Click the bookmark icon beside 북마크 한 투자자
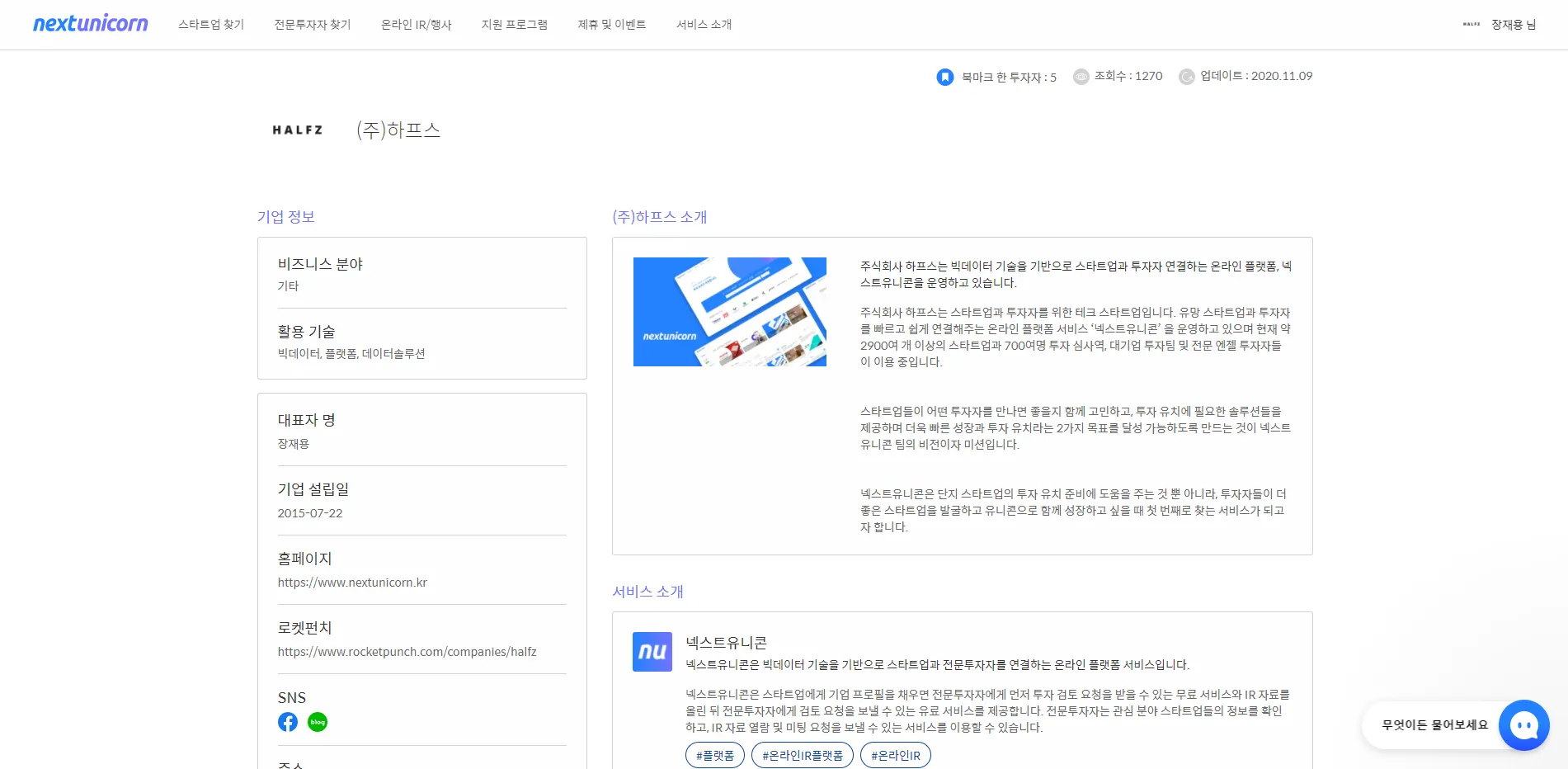The height and width of the screenshot is (769, 1568). coord(945,77)
